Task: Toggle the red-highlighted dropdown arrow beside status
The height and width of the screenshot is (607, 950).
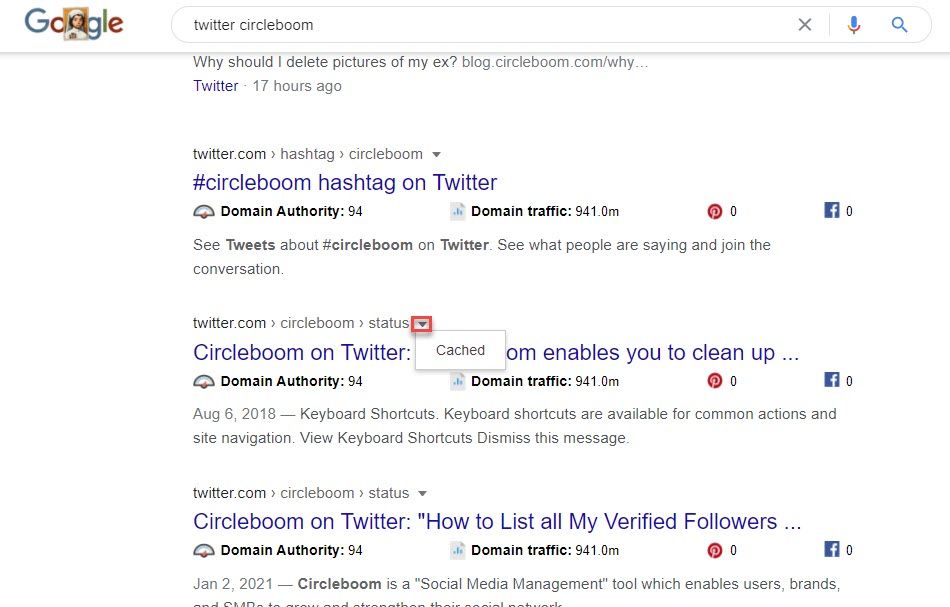Action: (423, 324)
